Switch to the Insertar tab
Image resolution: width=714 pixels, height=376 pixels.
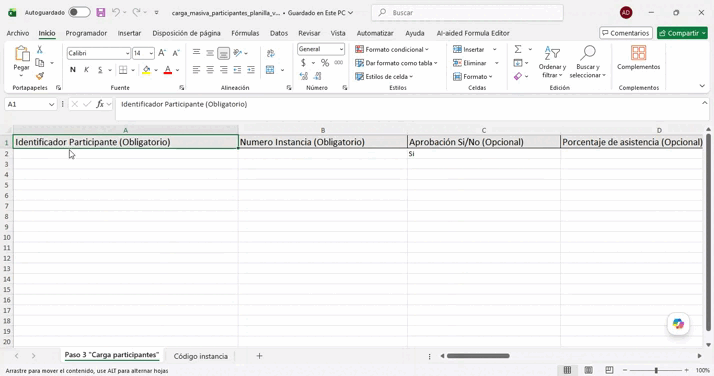tap(129, 33)
